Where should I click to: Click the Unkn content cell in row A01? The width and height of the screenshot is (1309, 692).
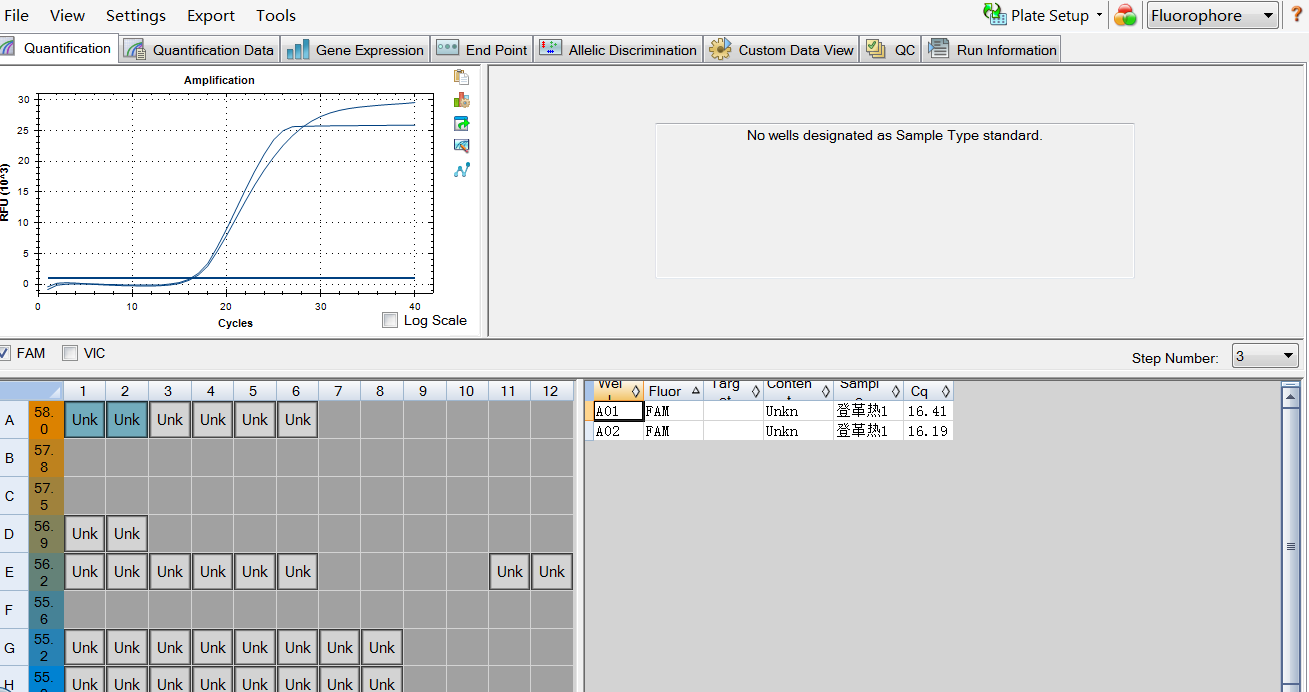798,411
